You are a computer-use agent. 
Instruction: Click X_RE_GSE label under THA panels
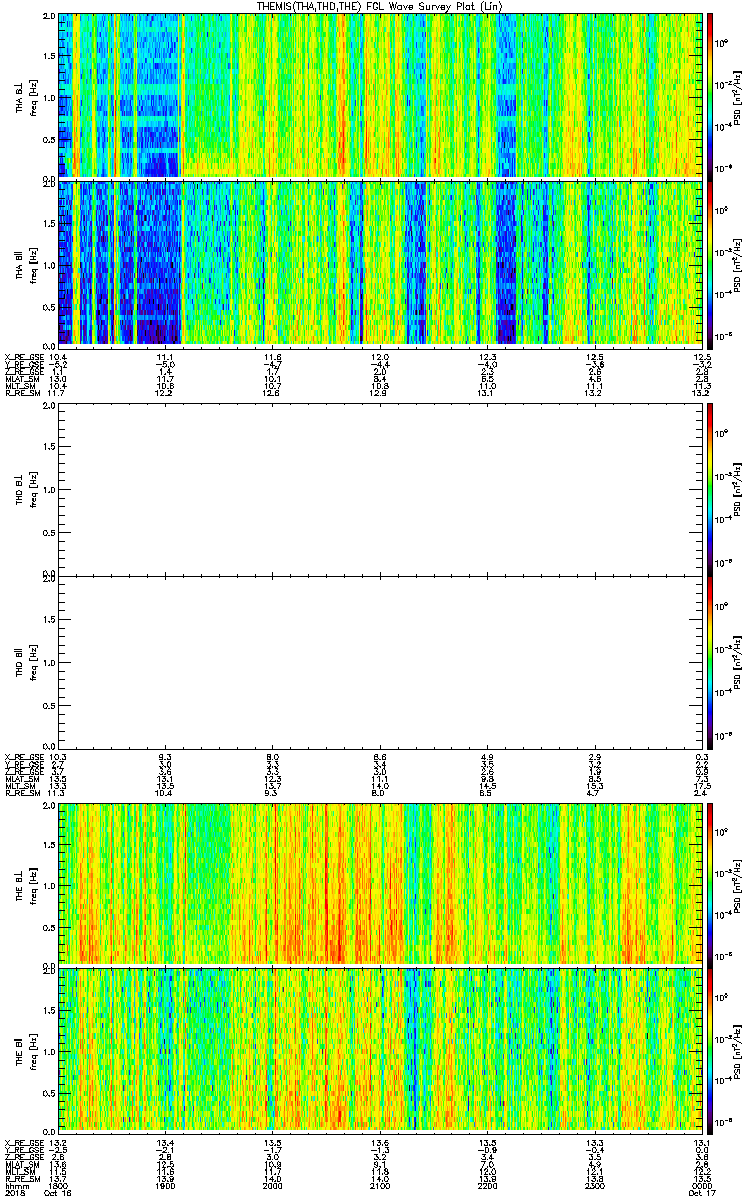[x=22, y=357]
